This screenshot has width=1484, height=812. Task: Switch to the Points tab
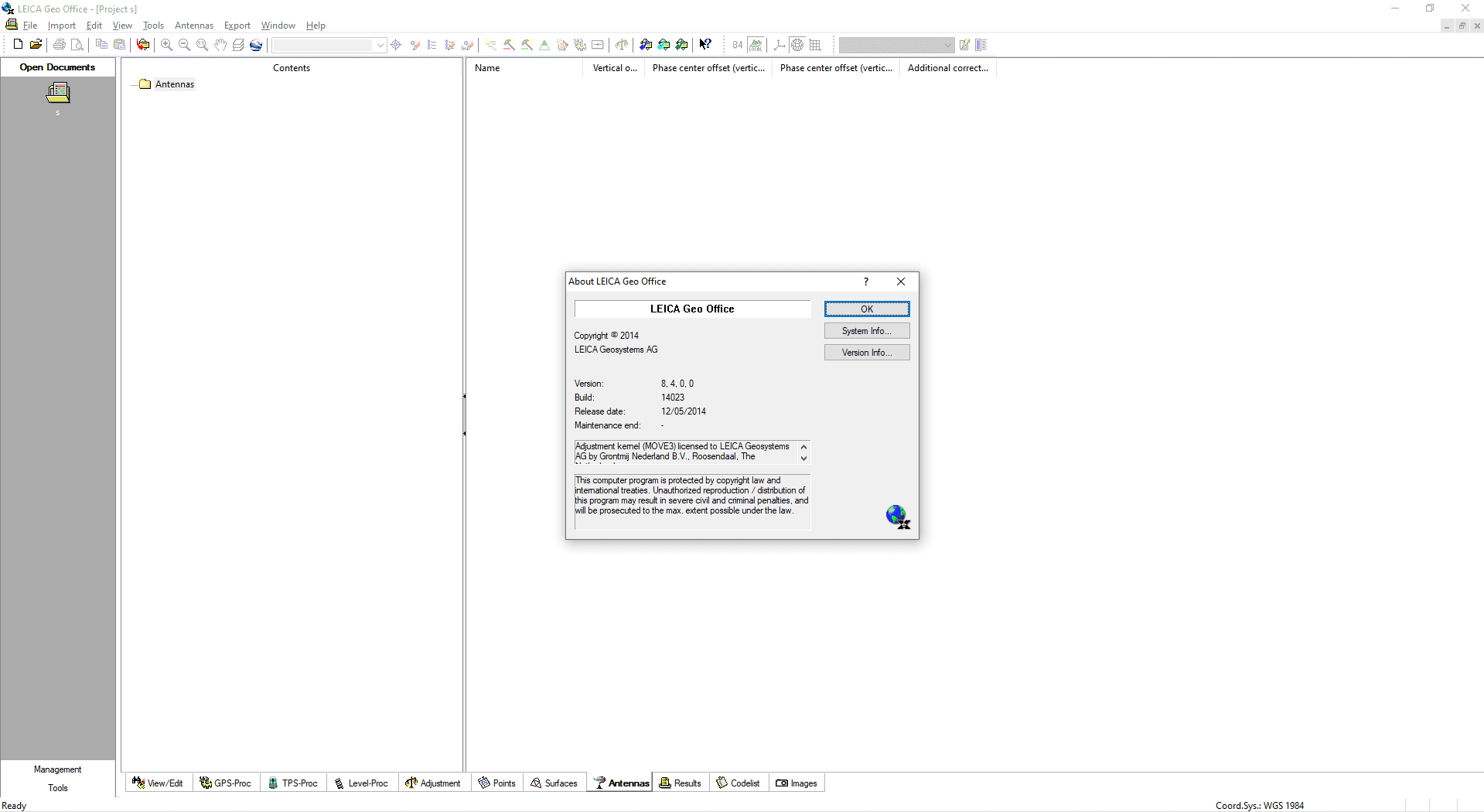[497, 783]
